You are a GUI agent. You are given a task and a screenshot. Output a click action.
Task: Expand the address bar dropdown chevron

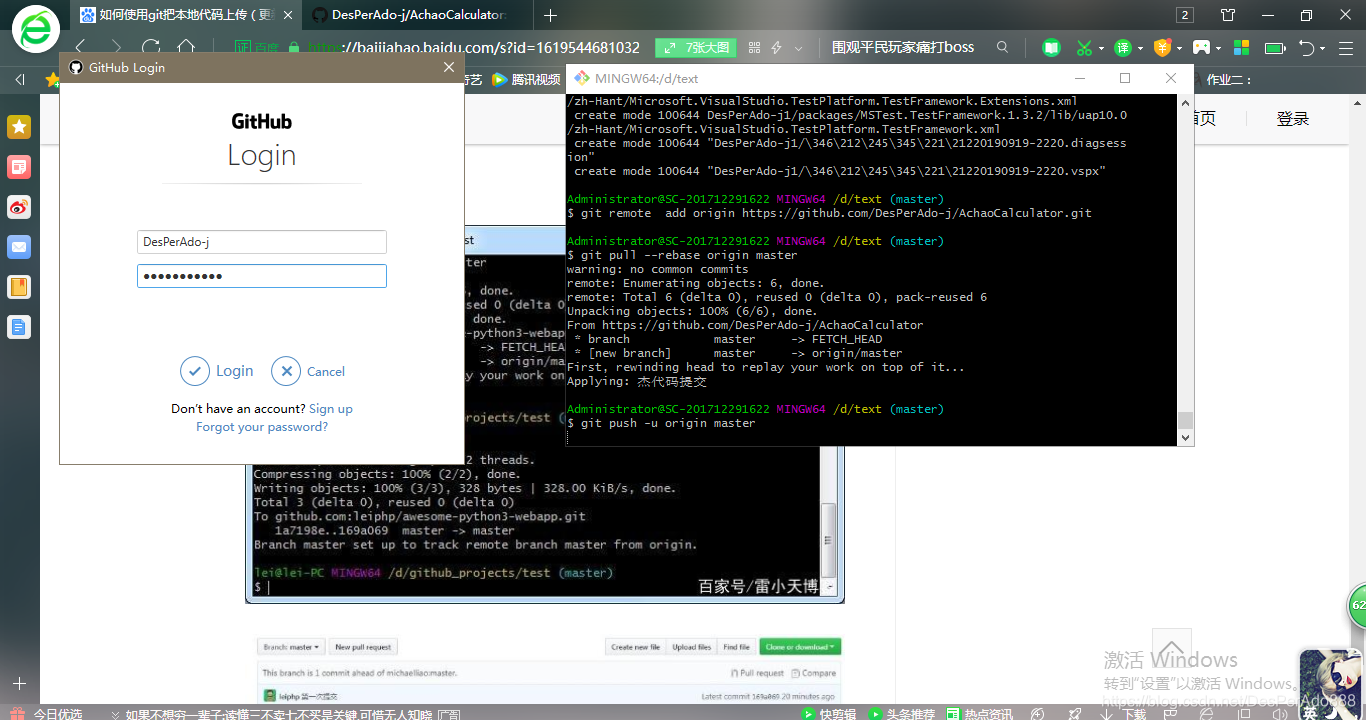click(x=798, y=48)
